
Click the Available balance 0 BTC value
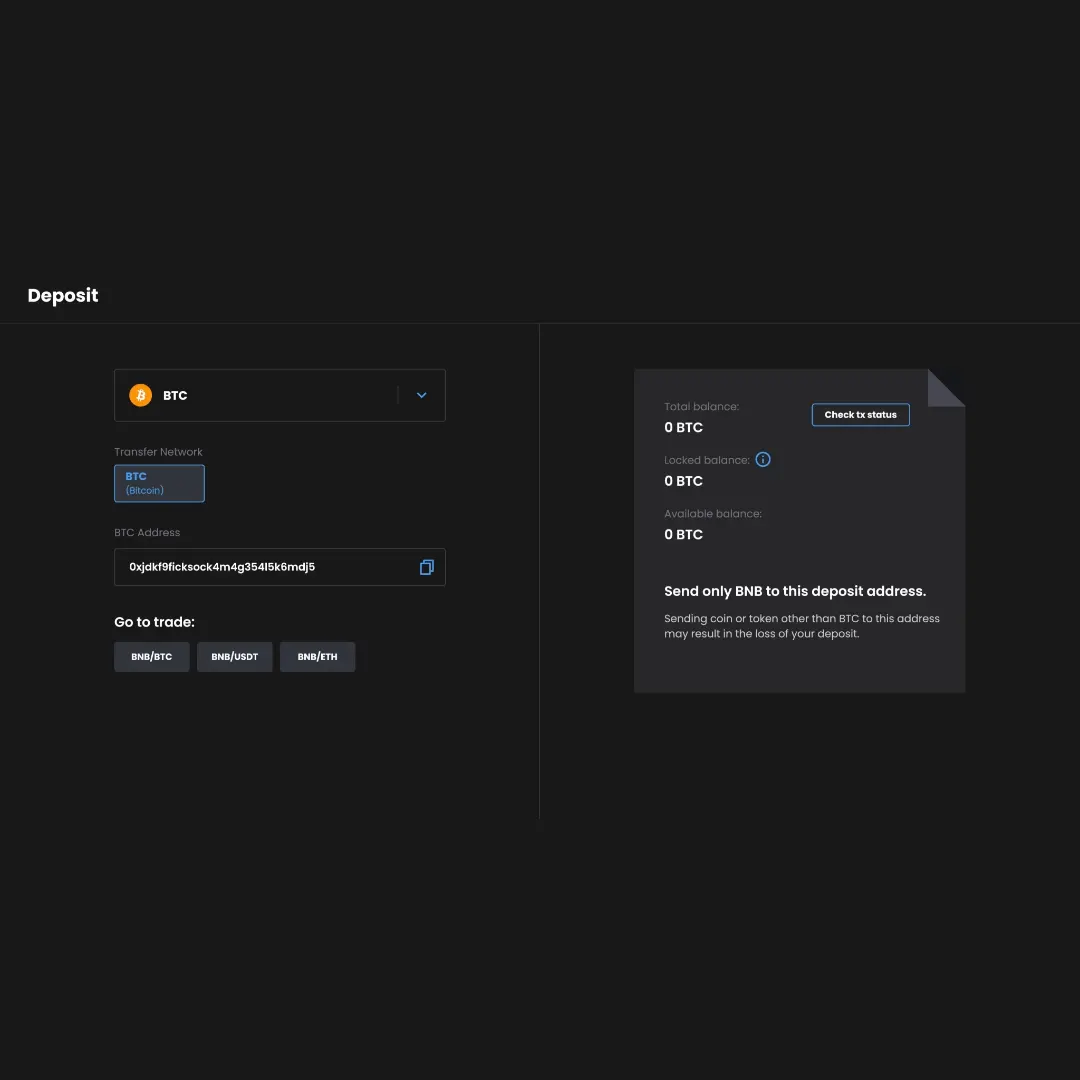(683, 534)
